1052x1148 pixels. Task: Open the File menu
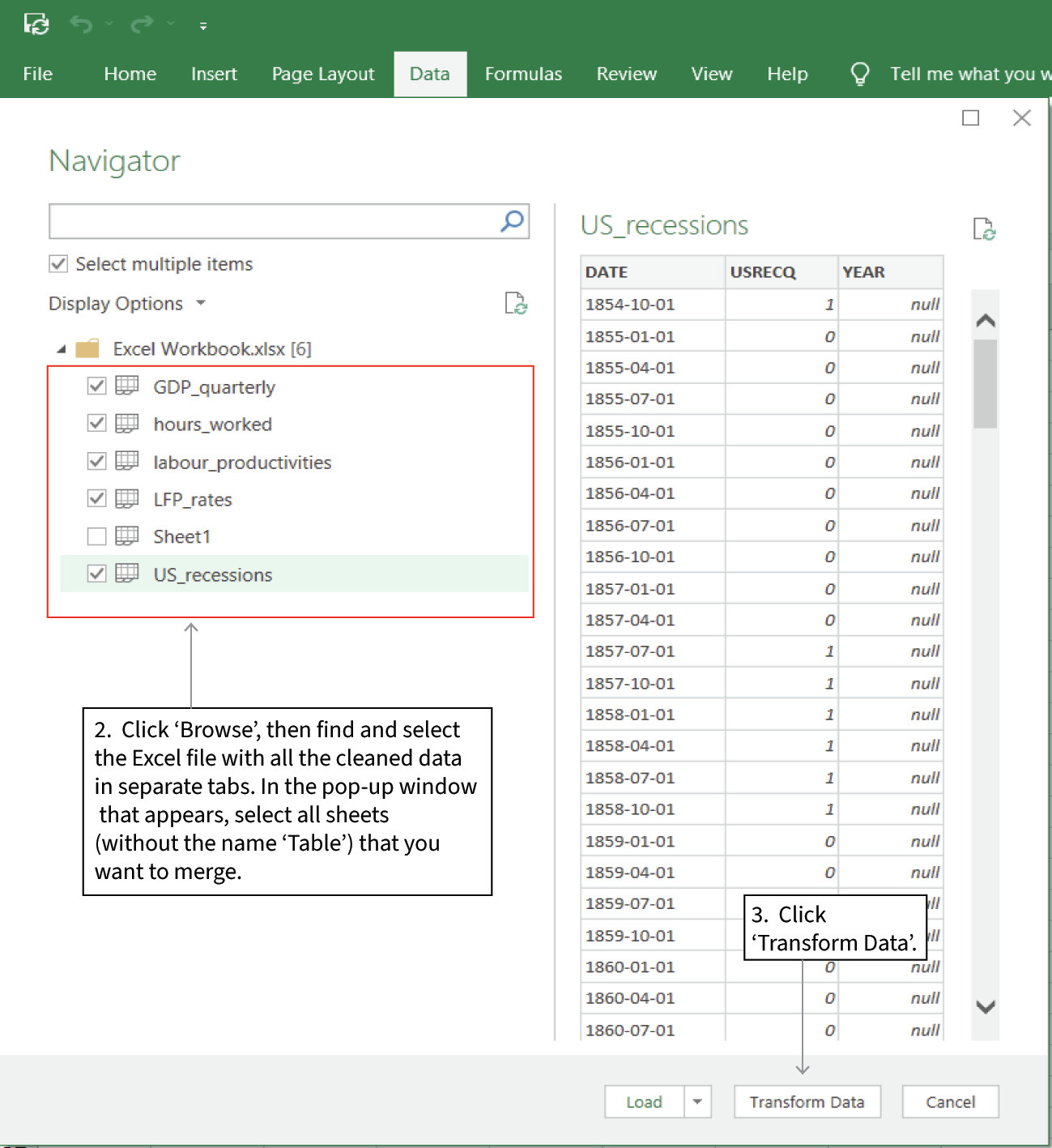point(37,74)
